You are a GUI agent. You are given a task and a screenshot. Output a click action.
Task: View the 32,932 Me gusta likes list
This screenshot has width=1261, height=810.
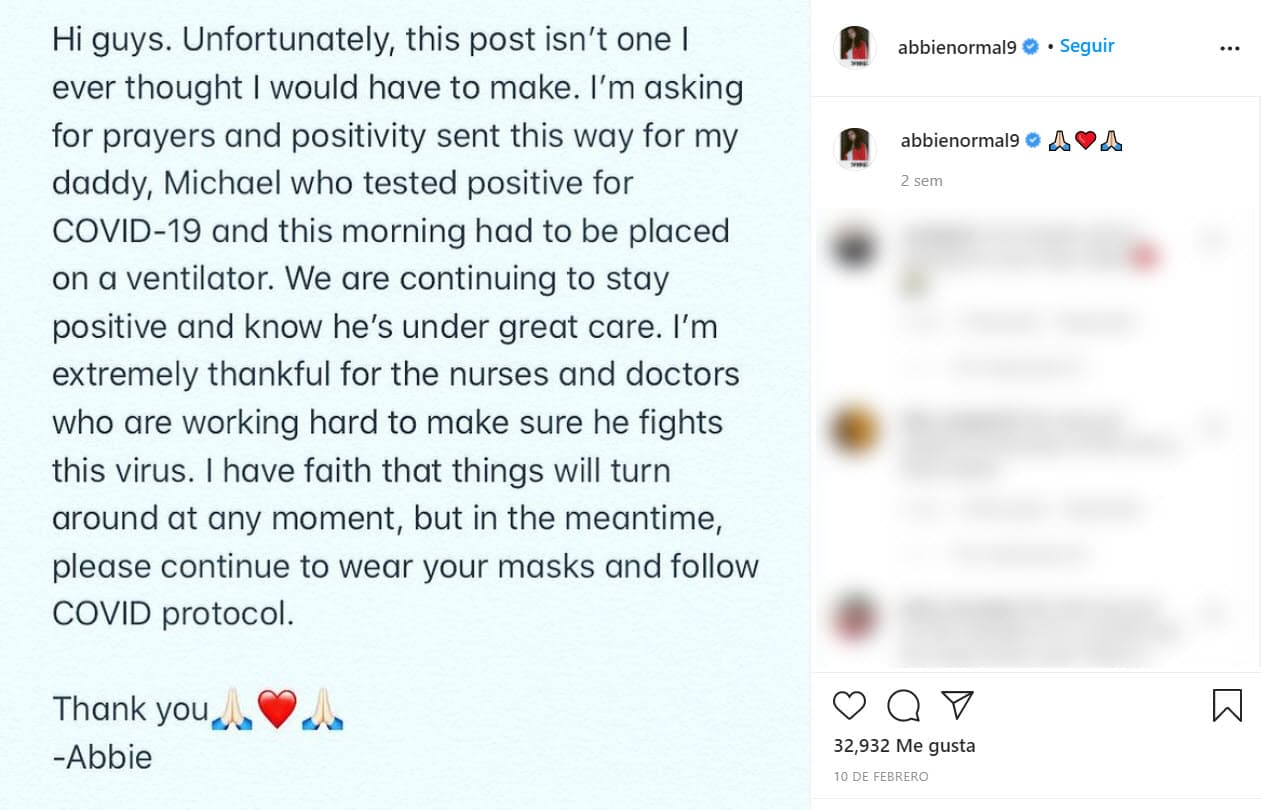pyautogui.click(x=904, y=746)
